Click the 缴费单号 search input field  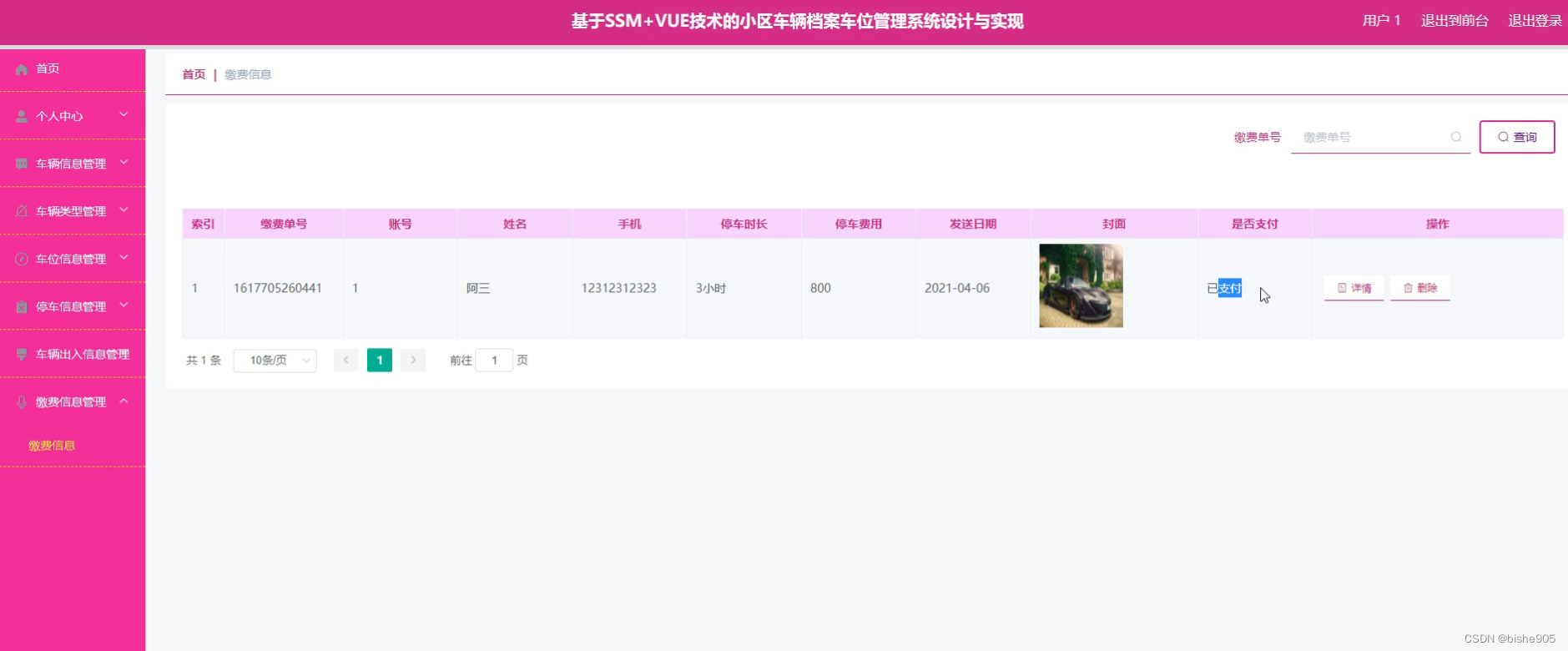click(x=1380, y=137)
